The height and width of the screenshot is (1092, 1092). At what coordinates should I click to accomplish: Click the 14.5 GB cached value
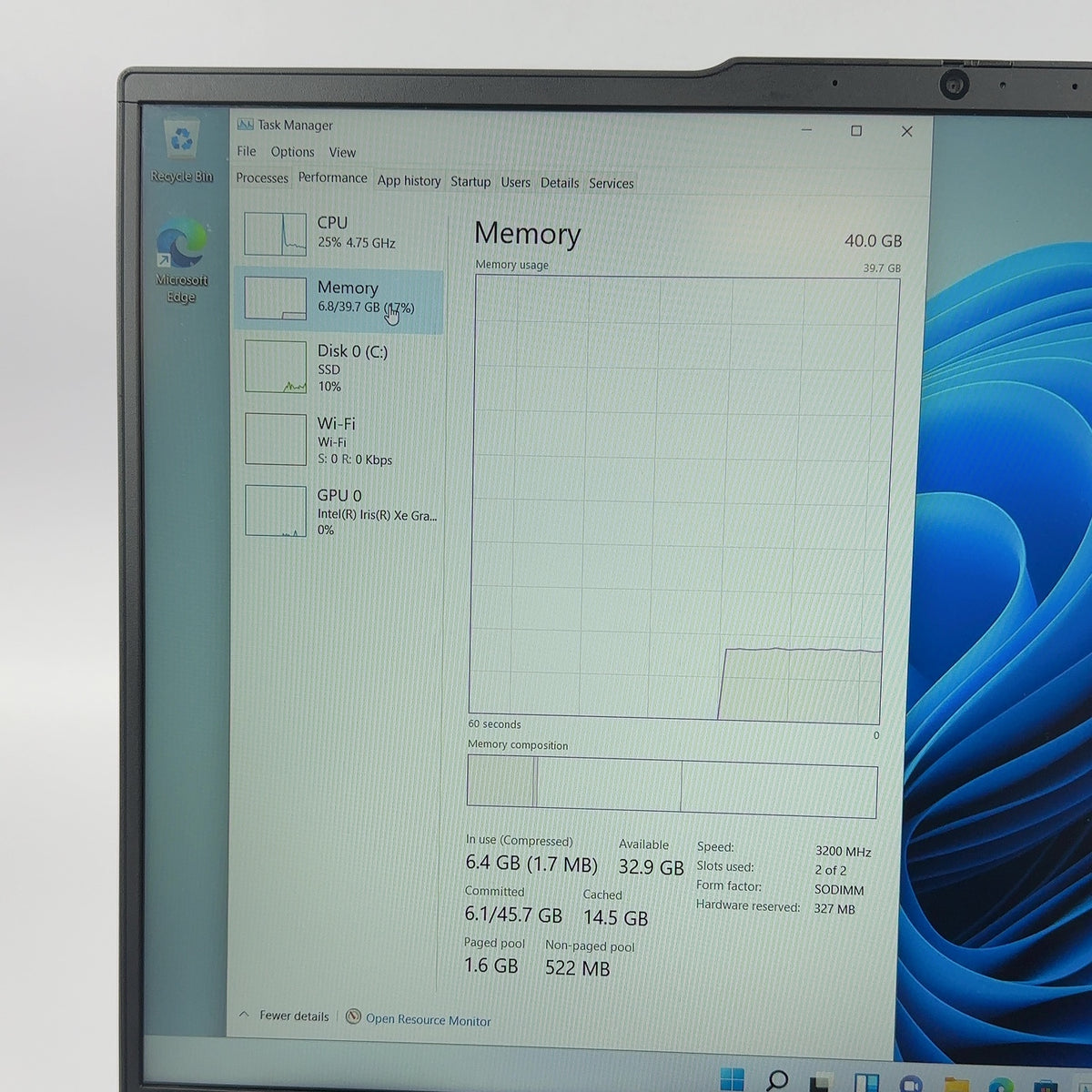click(615, 917)
